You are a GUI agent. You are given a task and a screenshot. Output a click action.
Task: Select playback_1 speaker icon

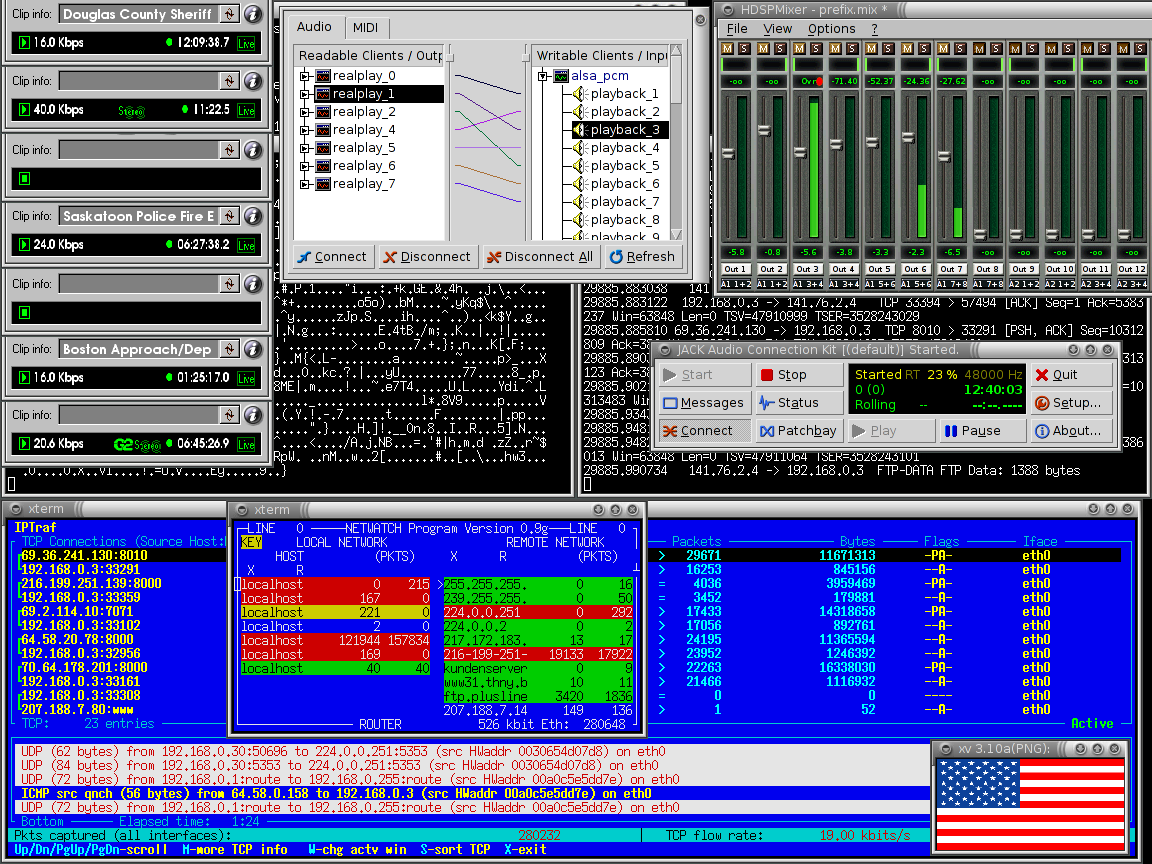coord(580,94)
